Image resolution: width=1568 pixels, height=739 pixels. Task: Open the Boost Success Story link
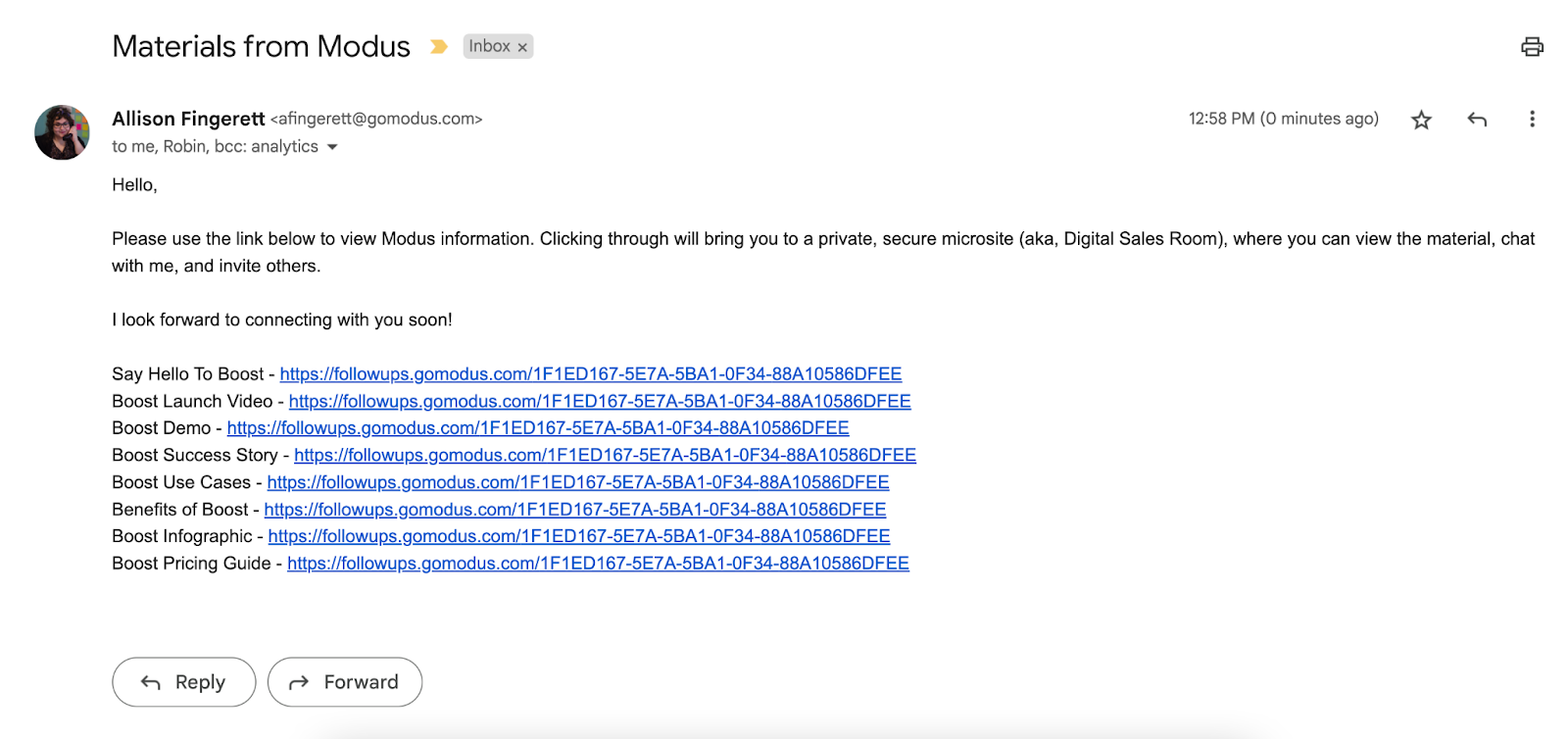pos(605,456)
